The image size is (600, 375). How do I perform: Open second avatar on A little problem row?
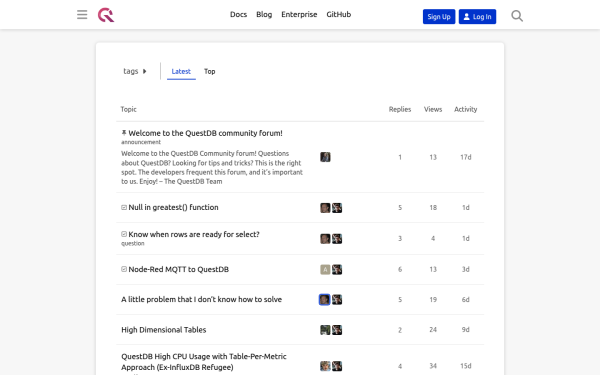click(337, 300)
